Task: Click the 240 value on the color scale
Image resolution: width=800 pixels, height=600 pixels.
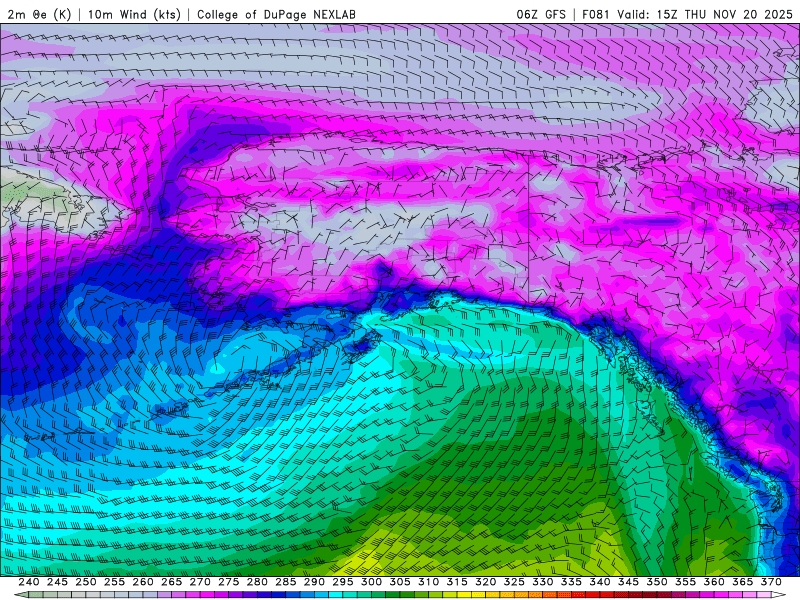Action: (29, 582)
